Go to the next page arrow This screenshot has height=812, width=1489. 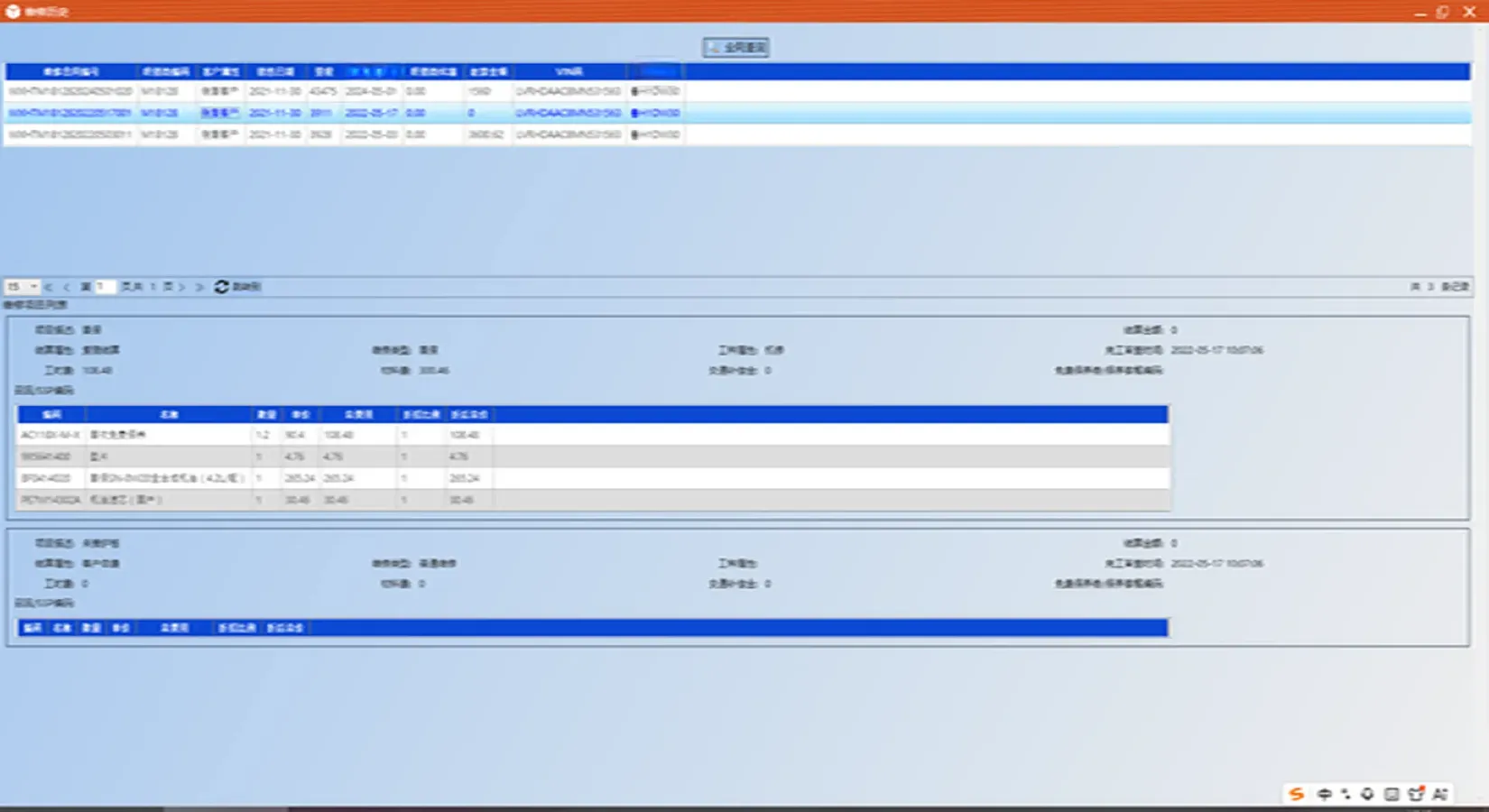tap(182, 287)
